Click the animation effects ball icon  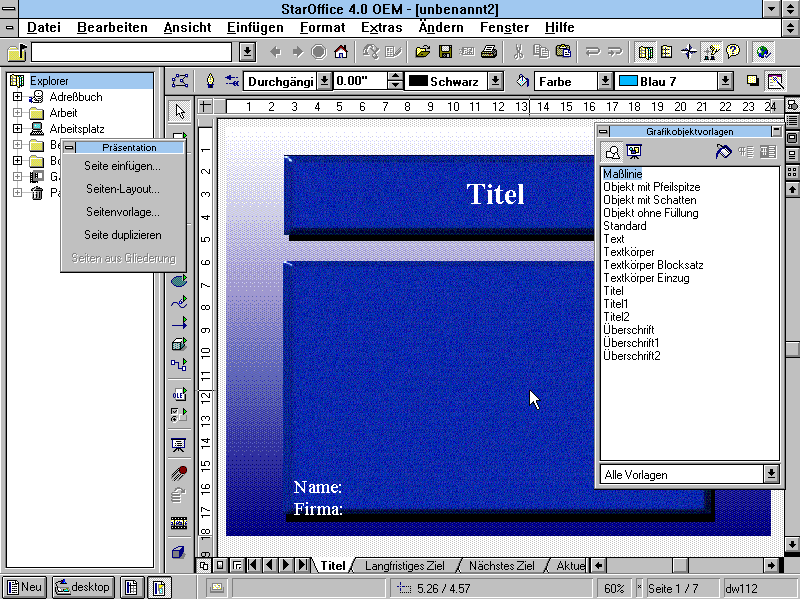coord(179,473)
